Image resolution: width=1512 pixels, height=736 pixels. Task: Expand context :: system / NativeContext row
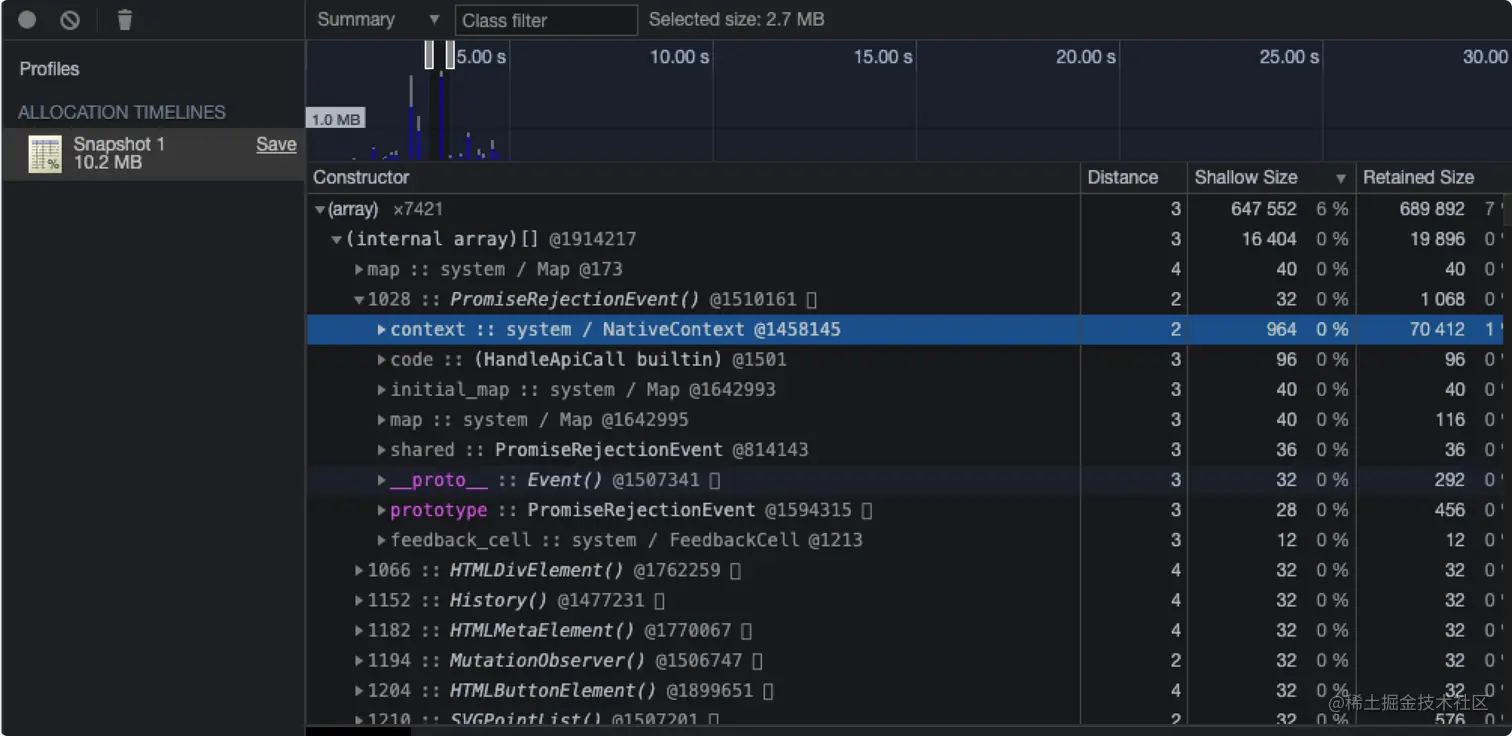pos(382,330)
